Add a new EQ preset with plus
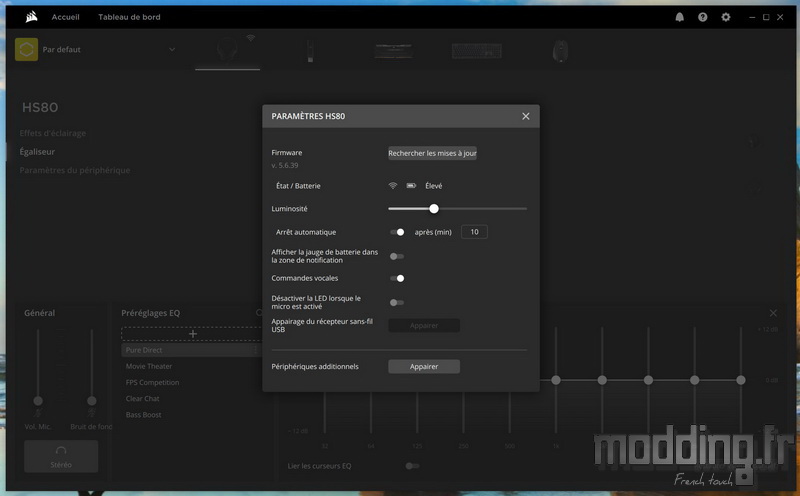 click(192, 334)
